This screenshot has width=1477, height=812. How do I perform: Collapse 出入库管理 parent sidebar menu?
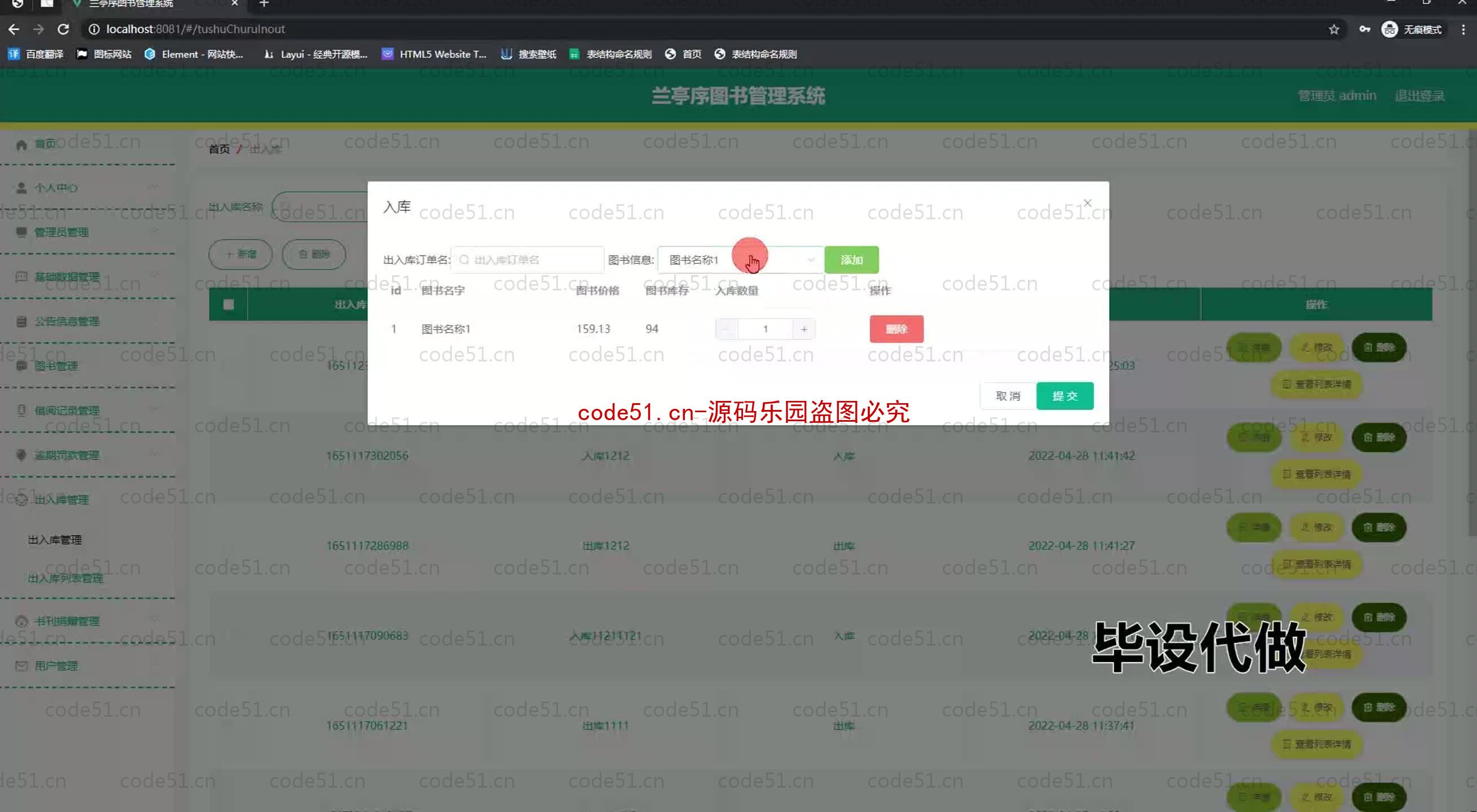coord(87,500)
